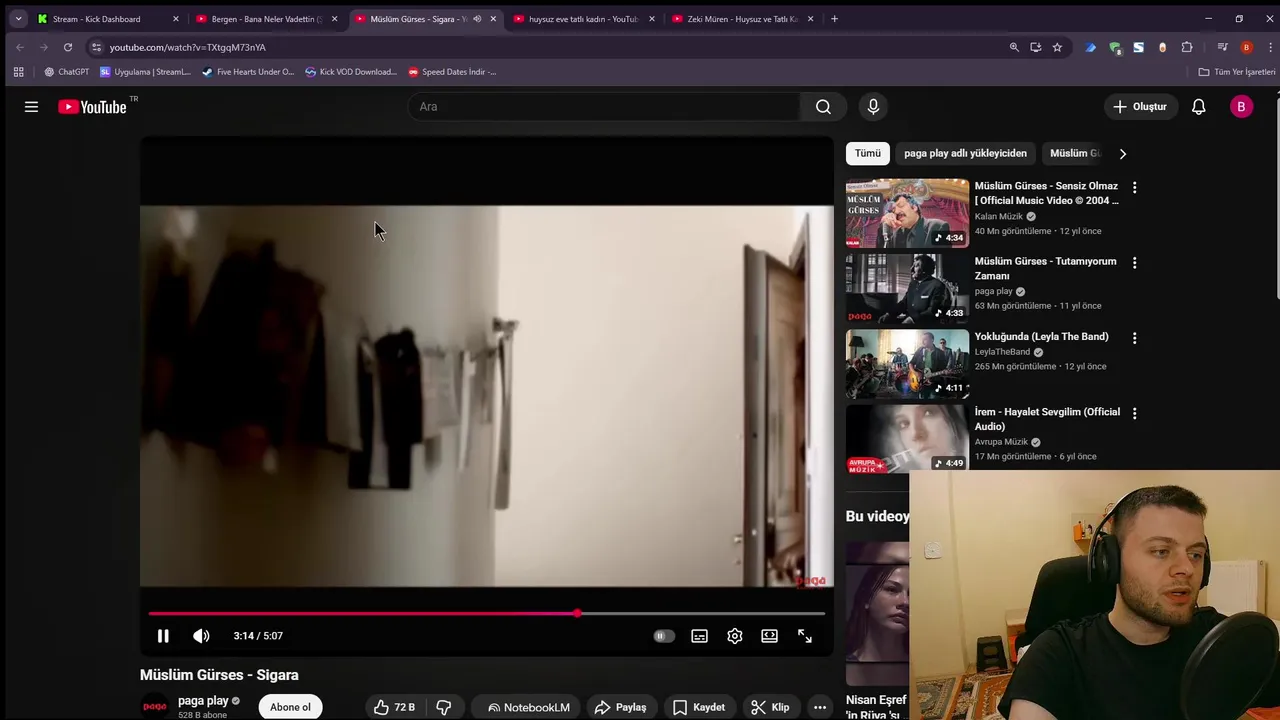Image resolution: width=1280 pixels, height=720 pixels.
Task: Open the Sensiz Olmaz video thumbnail
Action: pyautogui.click(x=907, y=213)
